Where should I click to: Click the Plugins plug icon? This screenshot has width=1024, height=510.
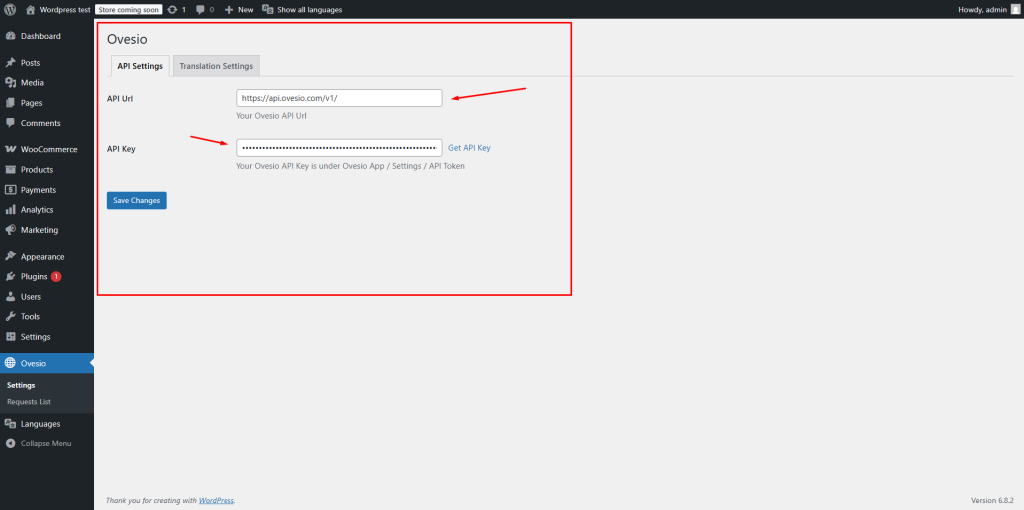[x=10, y=276]
